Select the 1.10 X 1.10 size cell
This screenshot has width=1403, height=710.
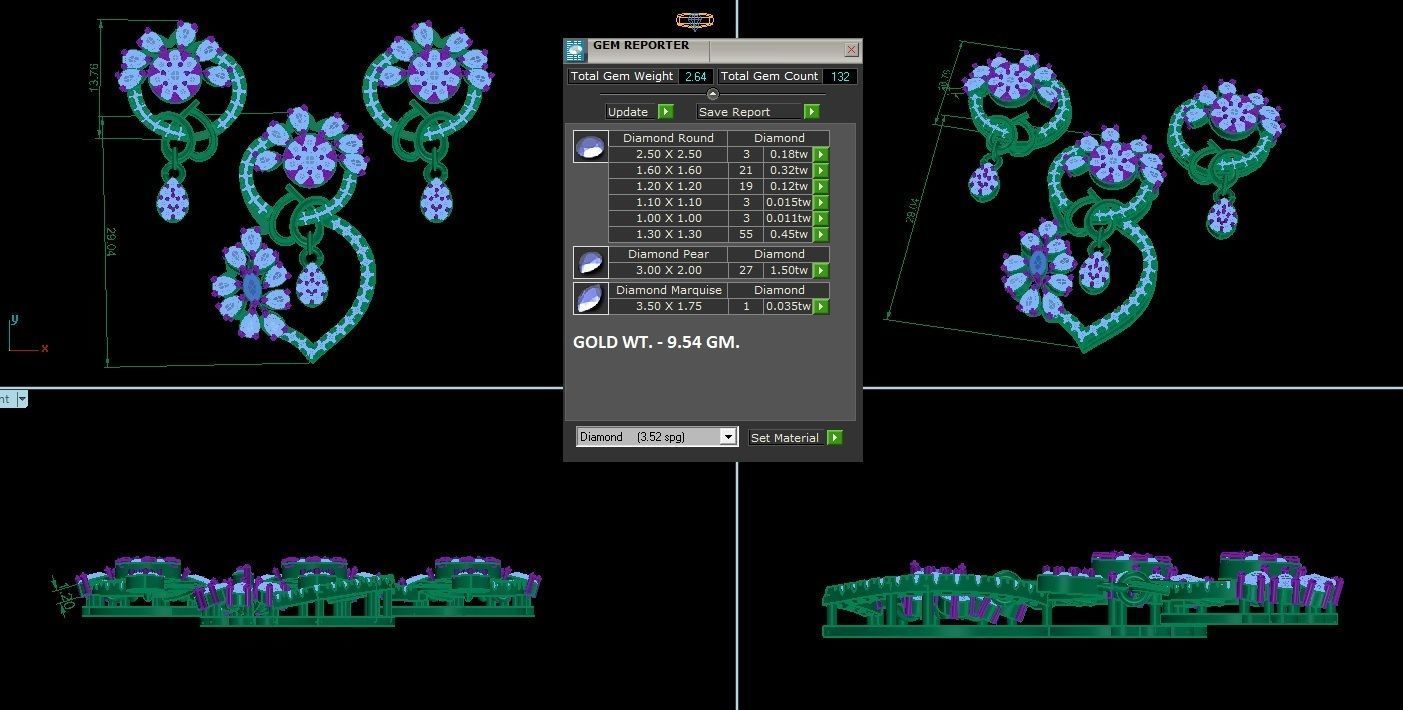668,202
